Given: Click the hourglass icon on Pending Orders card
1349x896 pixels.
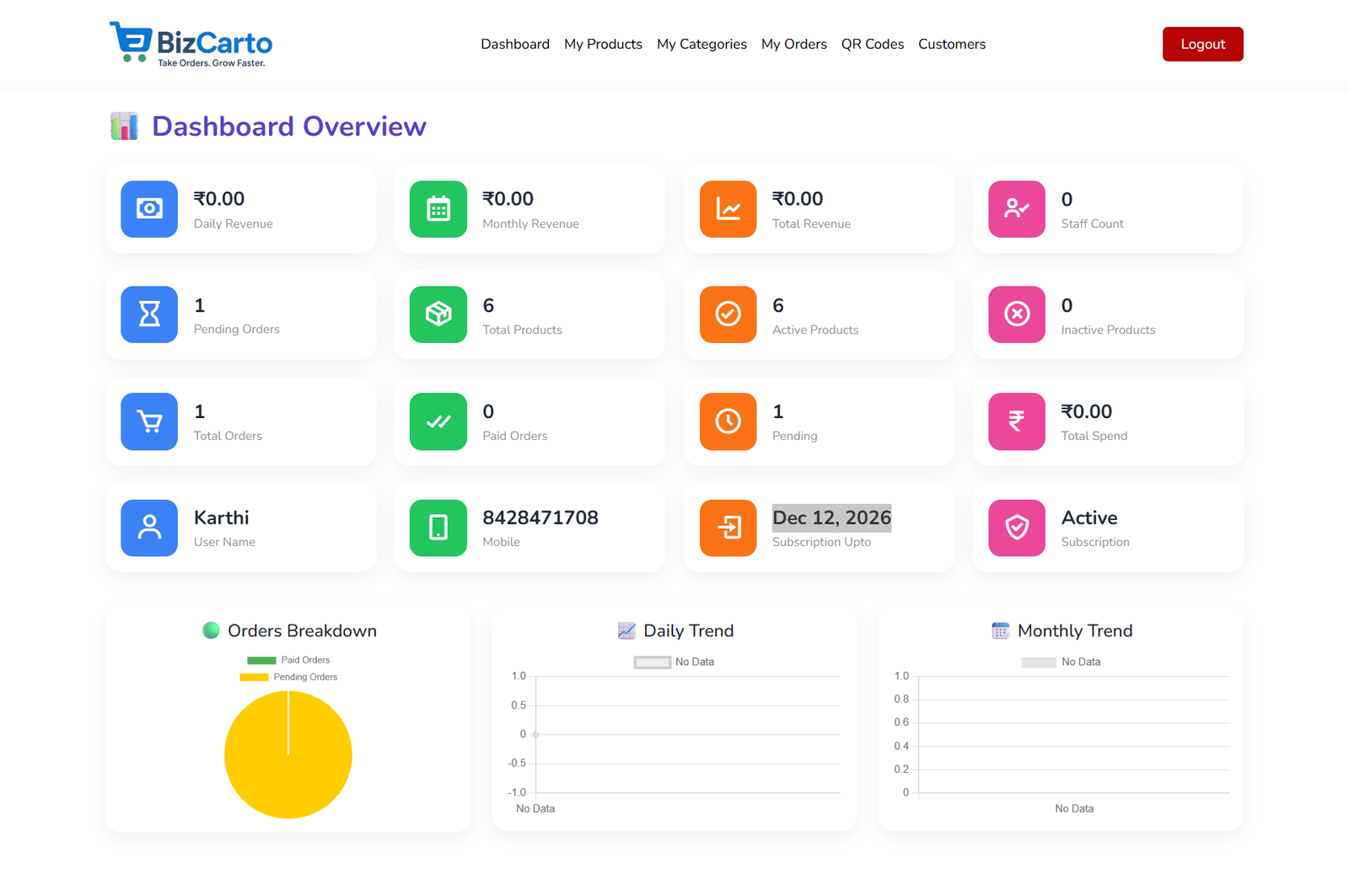Looking at the screenshot, I should (149, 315).
